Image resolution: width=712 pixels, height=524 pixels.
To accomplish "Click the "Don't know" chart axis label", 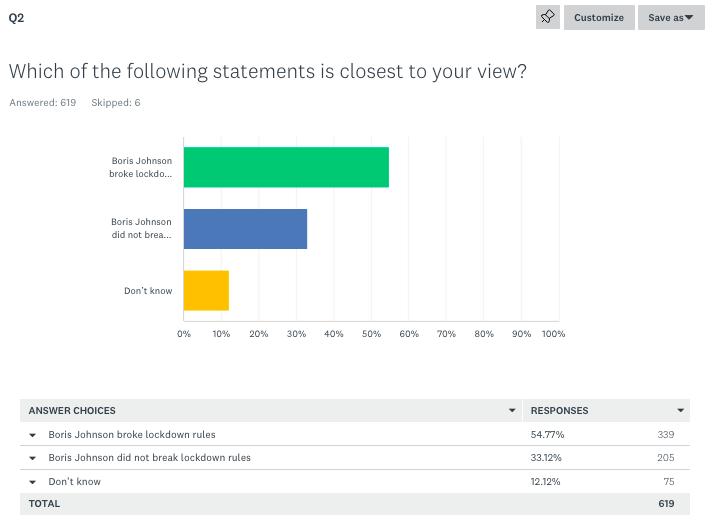I will [148, 291].
